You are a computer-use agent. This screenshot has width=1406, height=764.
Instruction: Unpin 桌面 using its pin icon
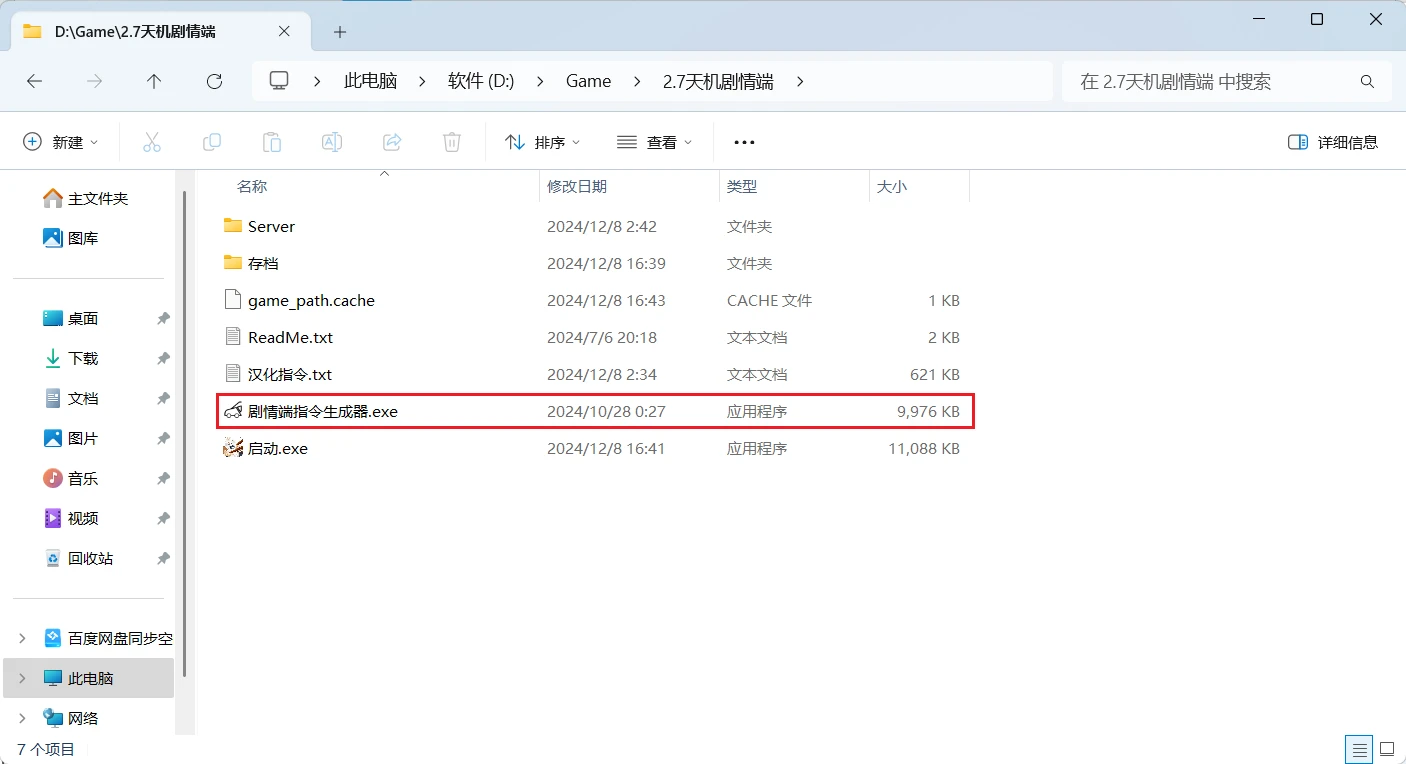click(x=163, y=318)
